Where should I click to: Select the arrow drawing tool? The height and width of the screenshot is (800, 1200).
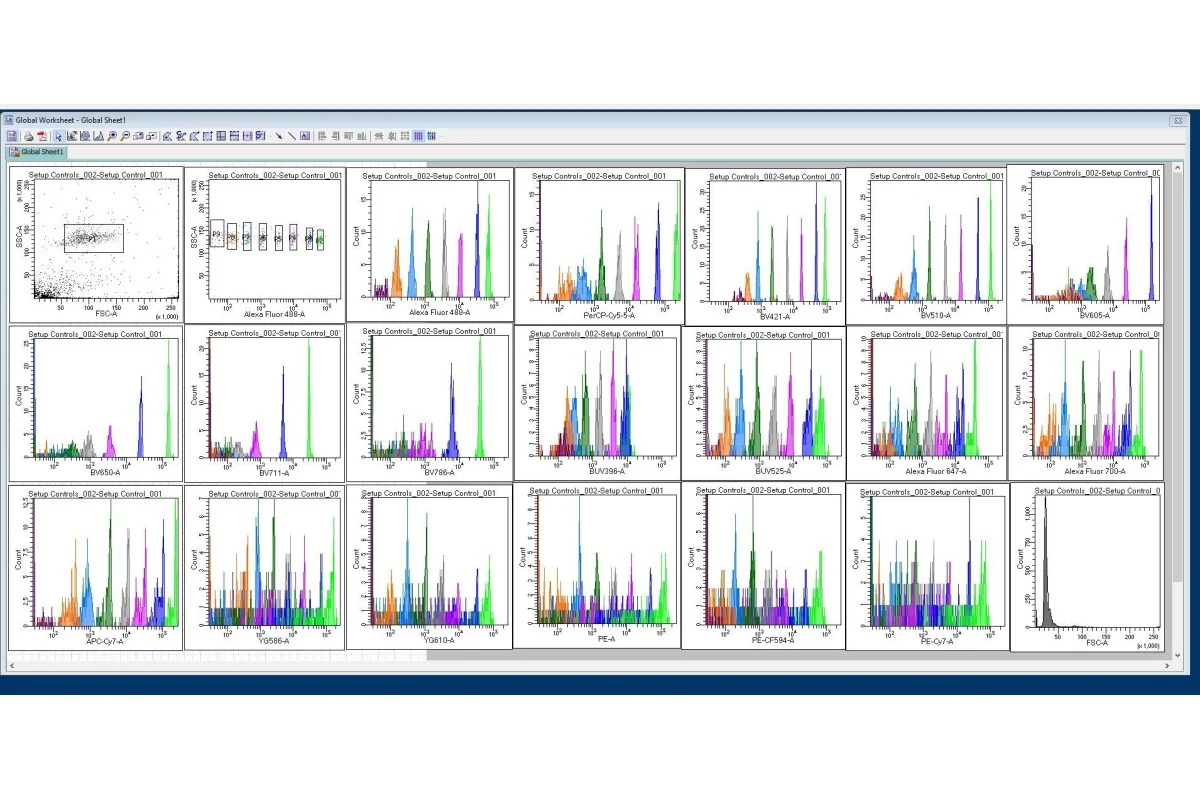[x=279, y=136]
